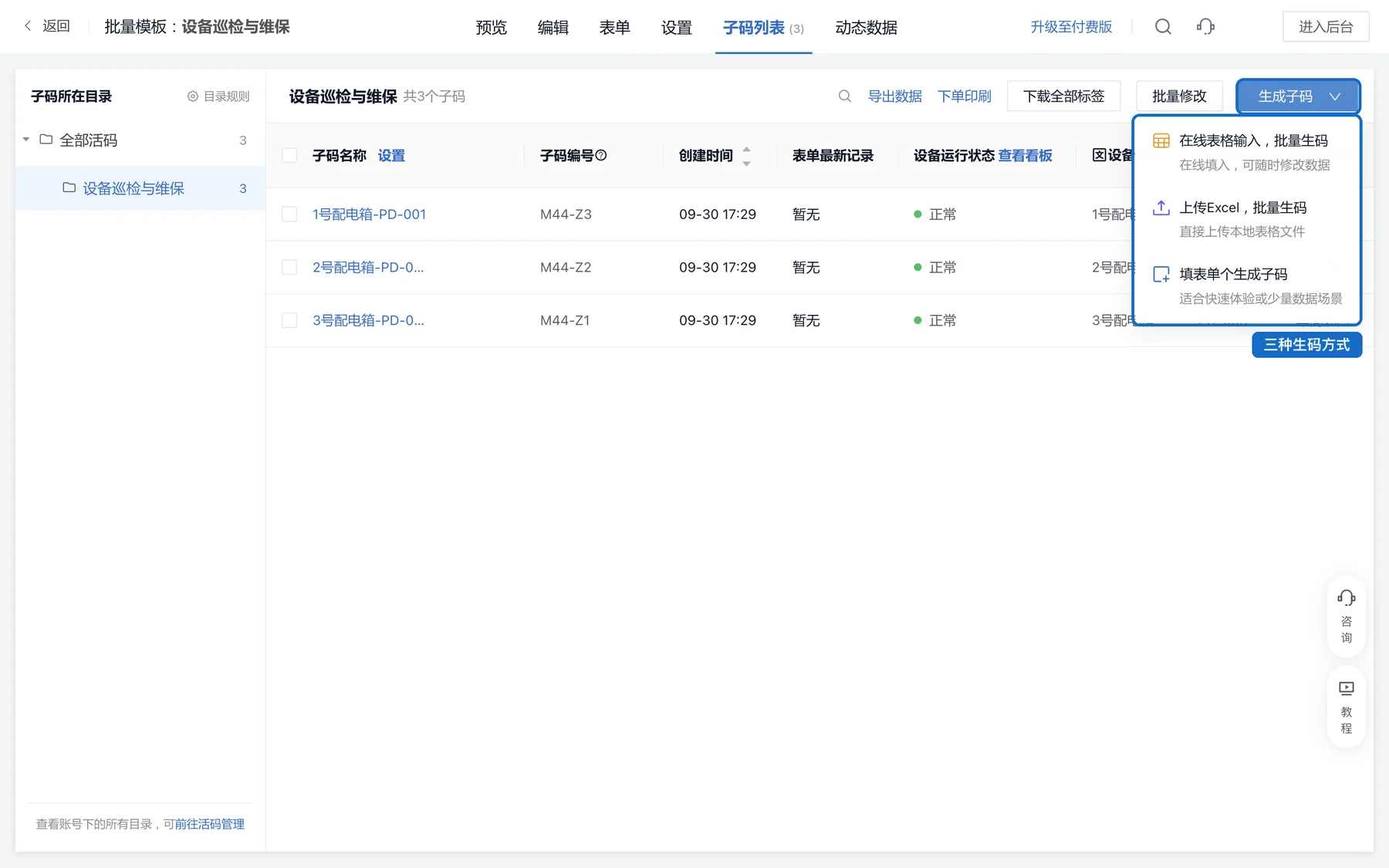1389x868 pixels.
Task: Click the back arrow icon next to 返回
Action: (x=28, y=26)
